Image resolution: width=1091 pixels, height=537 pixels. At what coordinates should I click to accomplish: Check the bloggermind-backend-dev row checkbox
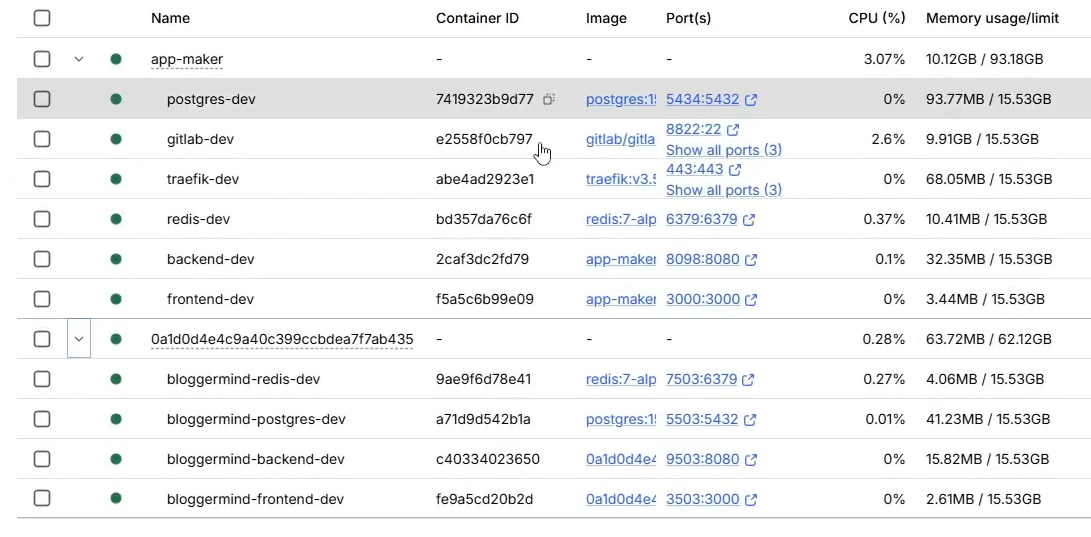[42, 459]
